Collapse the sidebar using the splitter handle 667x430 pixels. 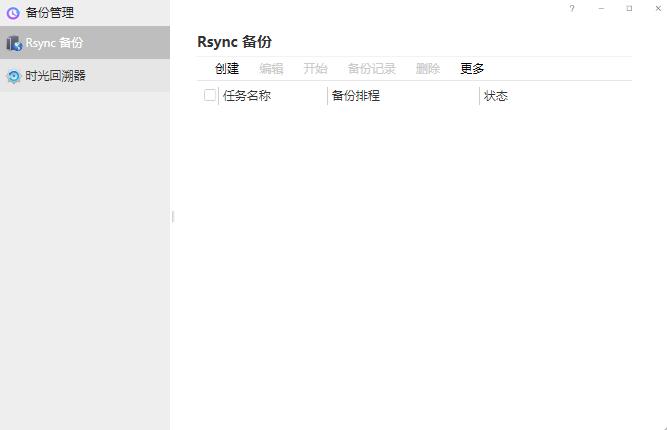pyautogui.click(x=173, y=216)
